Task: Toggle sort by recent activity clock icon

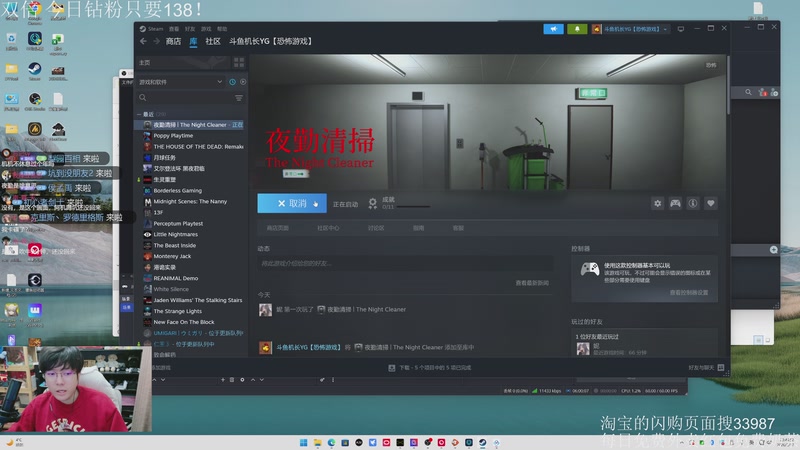Action: pyautogui.click(x=232, y=82)
